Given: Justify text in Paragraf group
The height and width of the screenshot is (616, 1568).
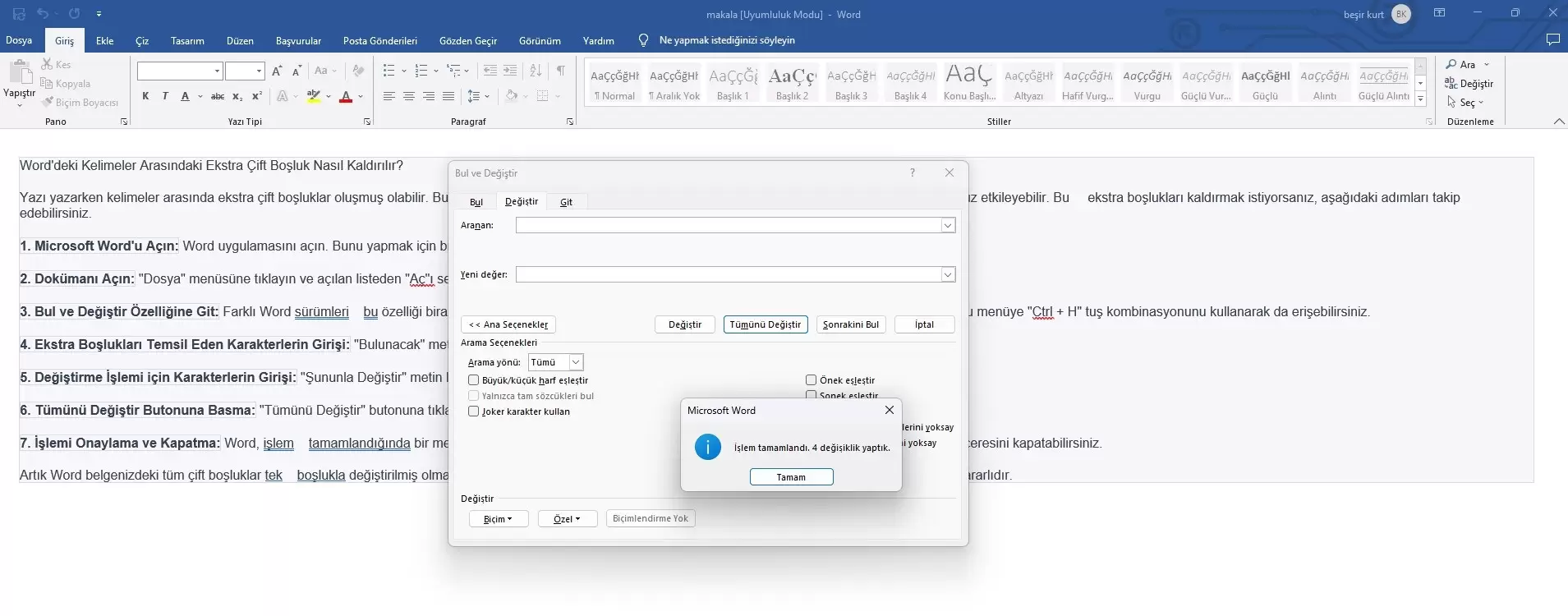Looking at the screenshot, I should (x=448, y=96).
